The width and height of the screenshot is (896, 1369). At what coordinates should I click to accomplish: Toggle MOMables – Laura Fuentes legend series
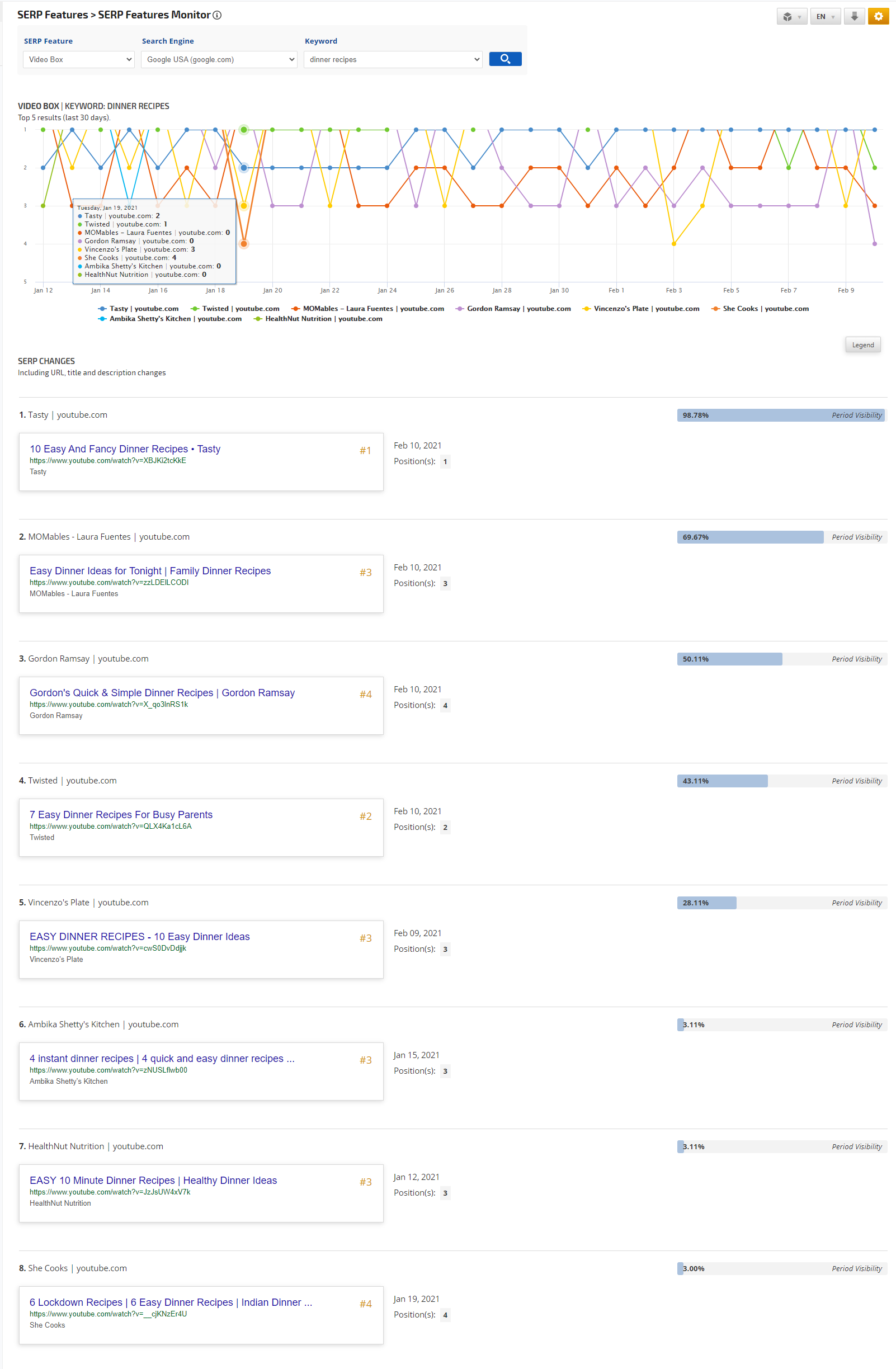click(367, 309)
